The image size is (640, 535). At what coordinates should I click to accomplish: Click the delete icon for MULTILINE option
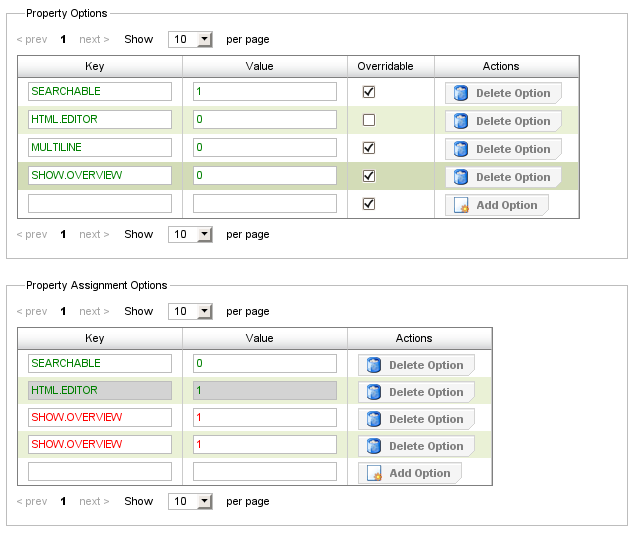point(461,149)
